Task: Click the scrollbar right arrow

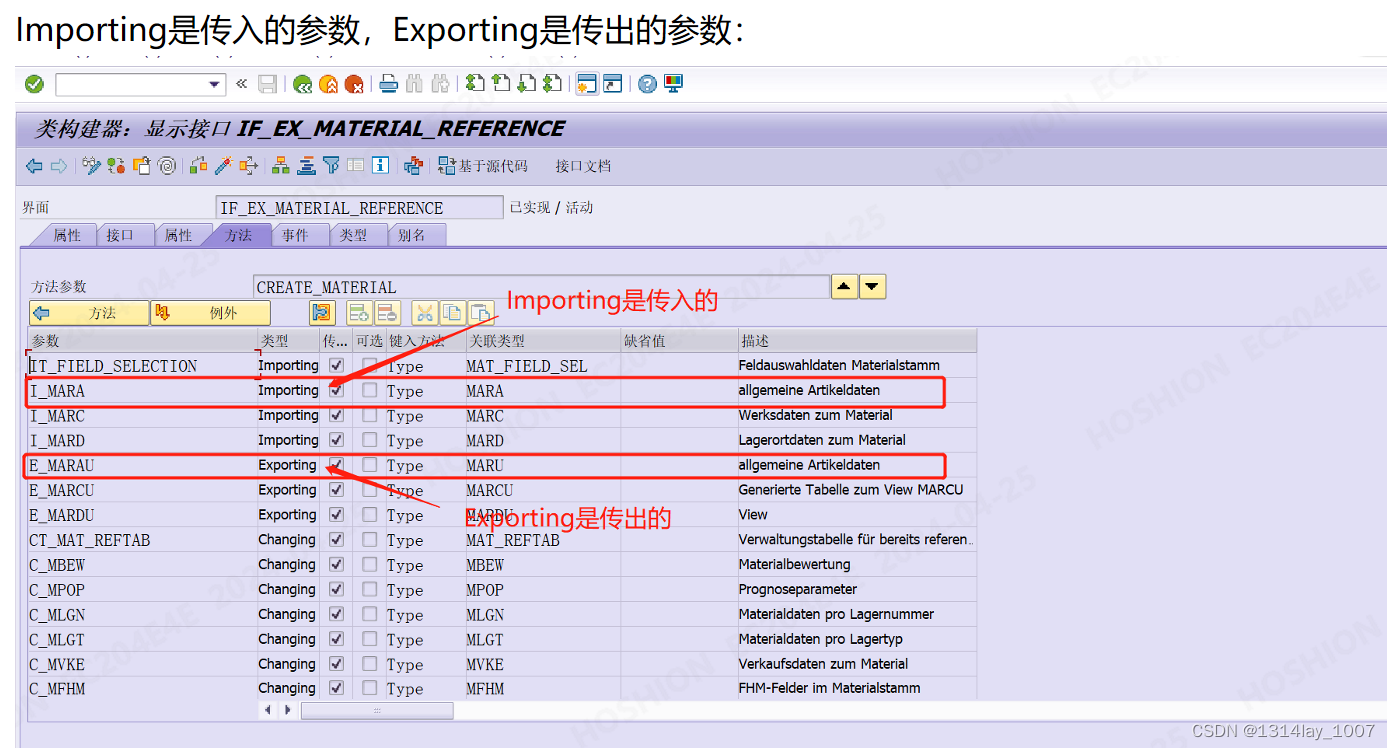Action: point(287,710)
